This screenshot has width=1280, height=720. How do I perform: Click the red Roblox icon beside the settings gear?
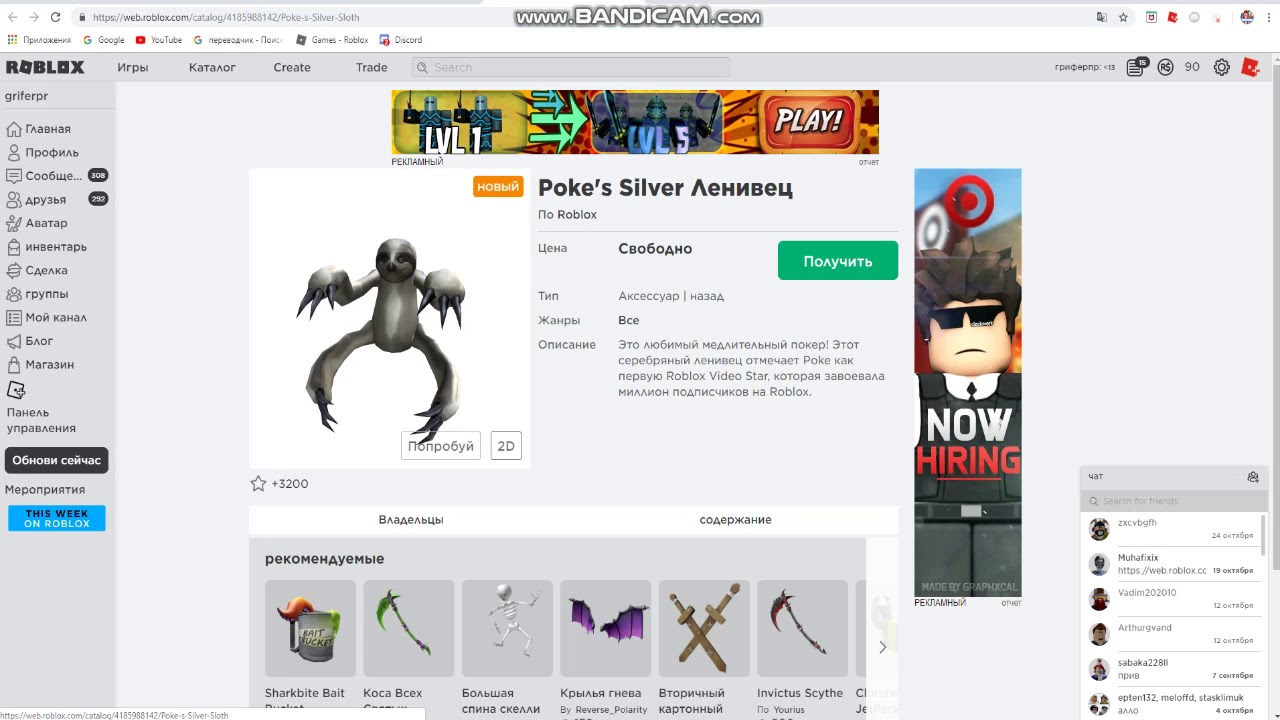[x=1250, y=67]
